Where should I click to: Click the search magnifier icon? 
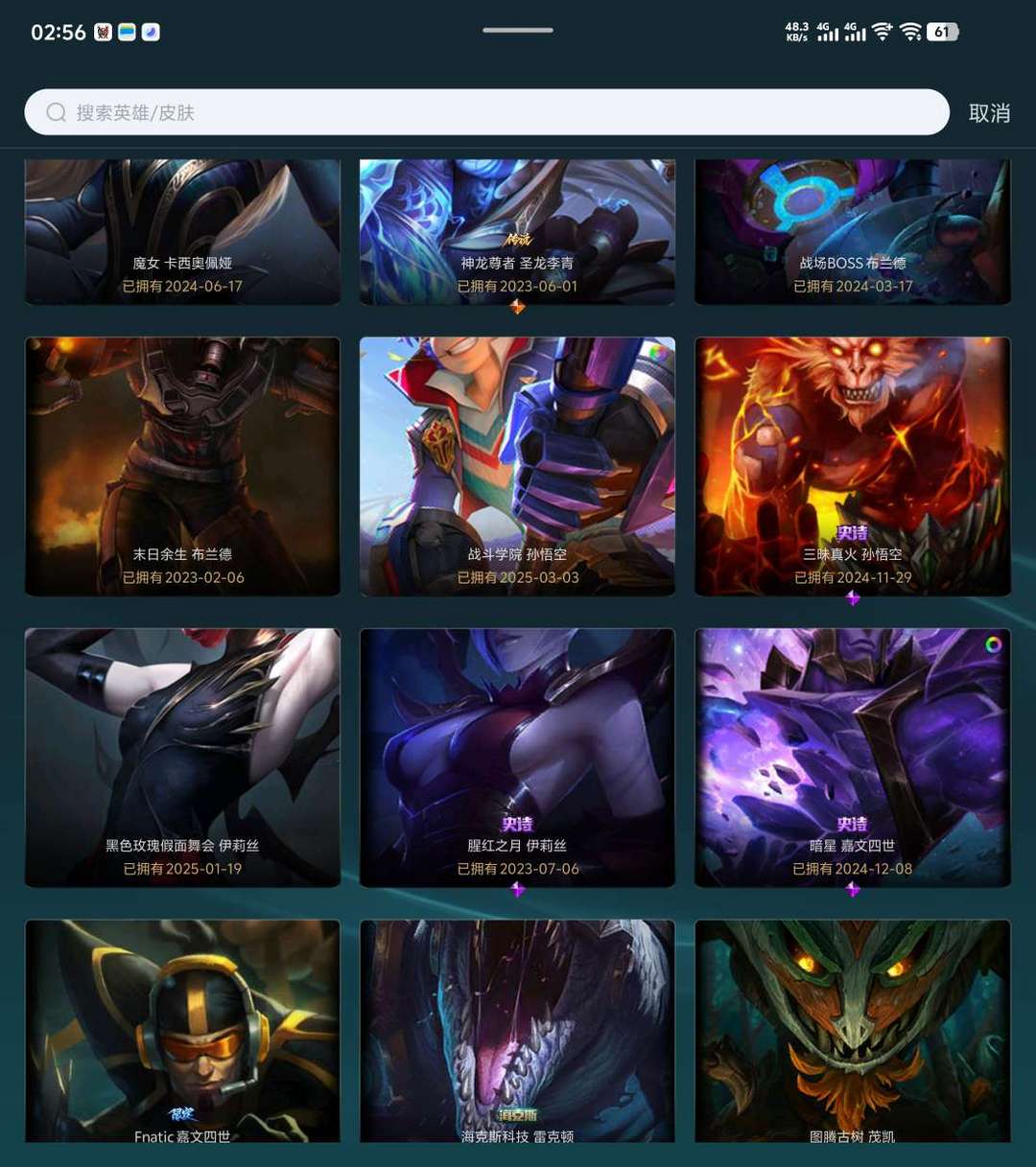pos(57,113)
